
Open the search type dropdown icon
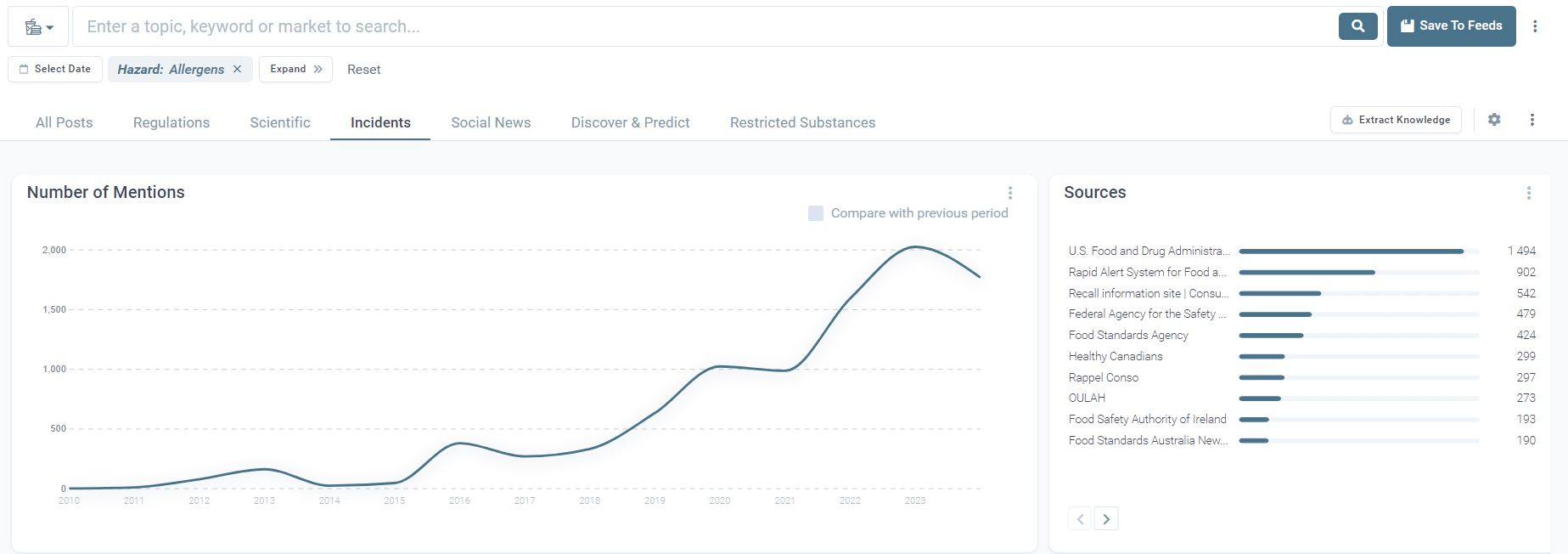(38, 27)
